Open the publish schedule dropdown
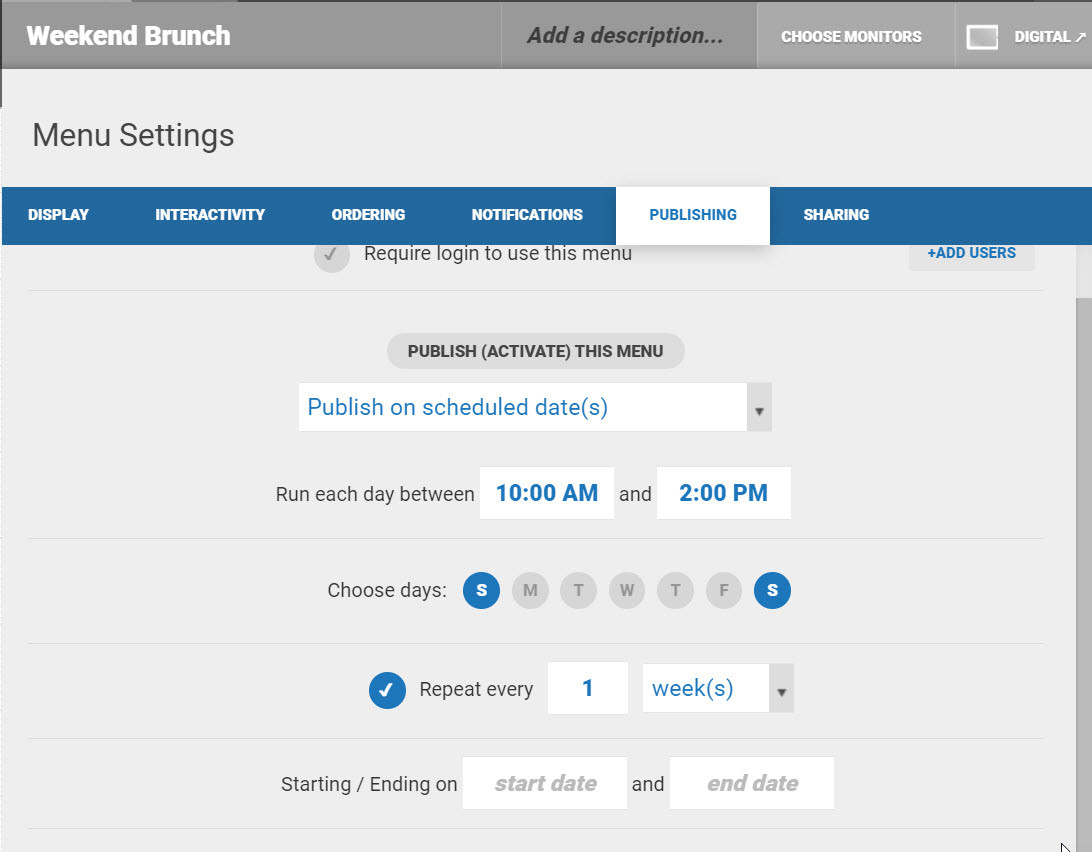1092x852 pixels. point(535,407)
